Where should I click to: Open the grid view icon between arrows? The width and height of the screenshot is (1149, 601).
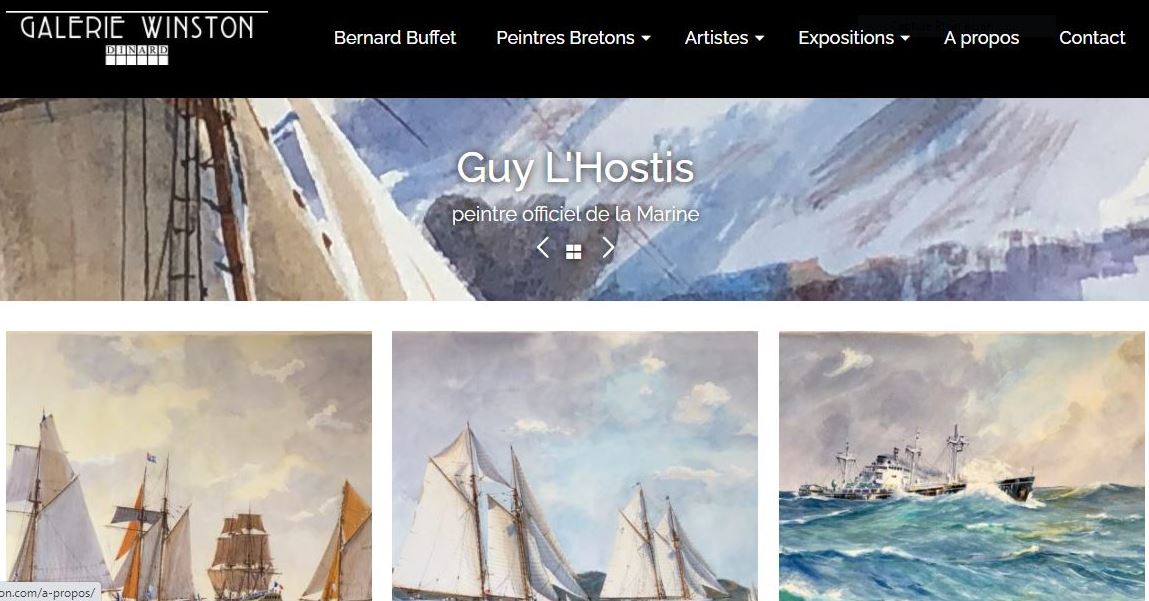coord(574,252)
